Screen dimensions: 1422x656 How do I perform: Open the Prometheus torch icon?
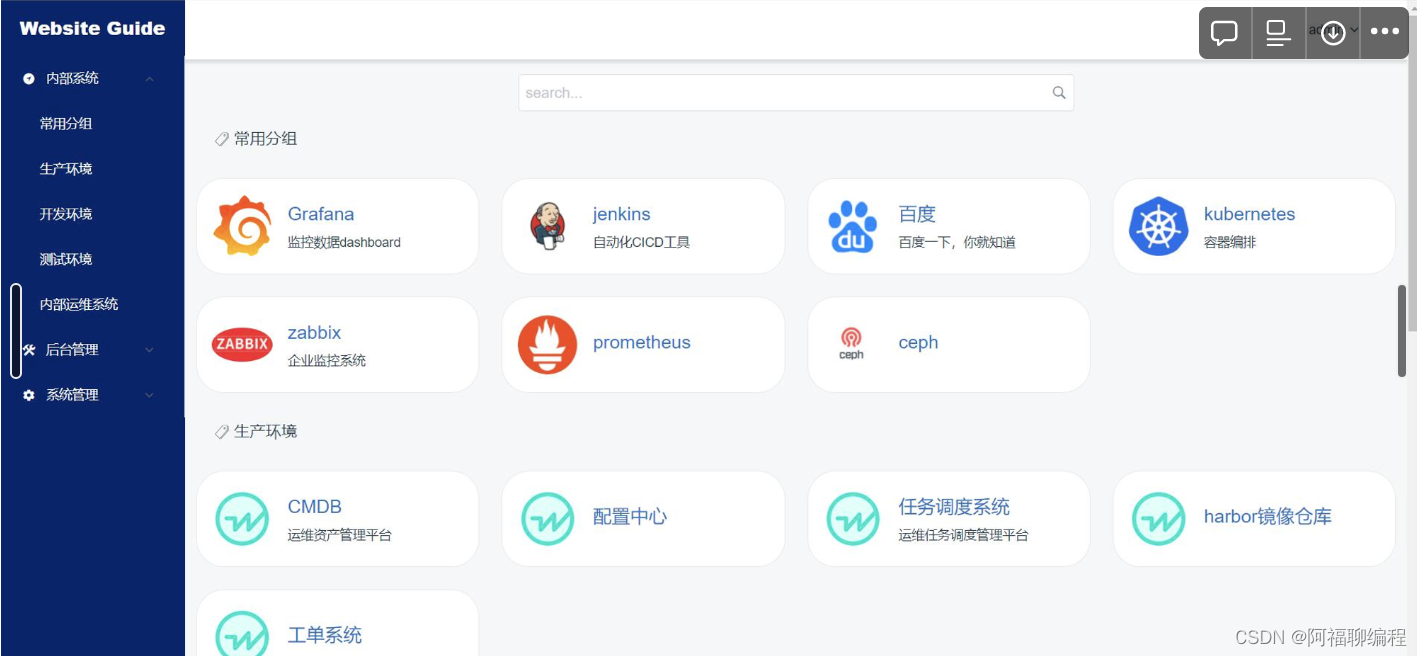point(547,344)
